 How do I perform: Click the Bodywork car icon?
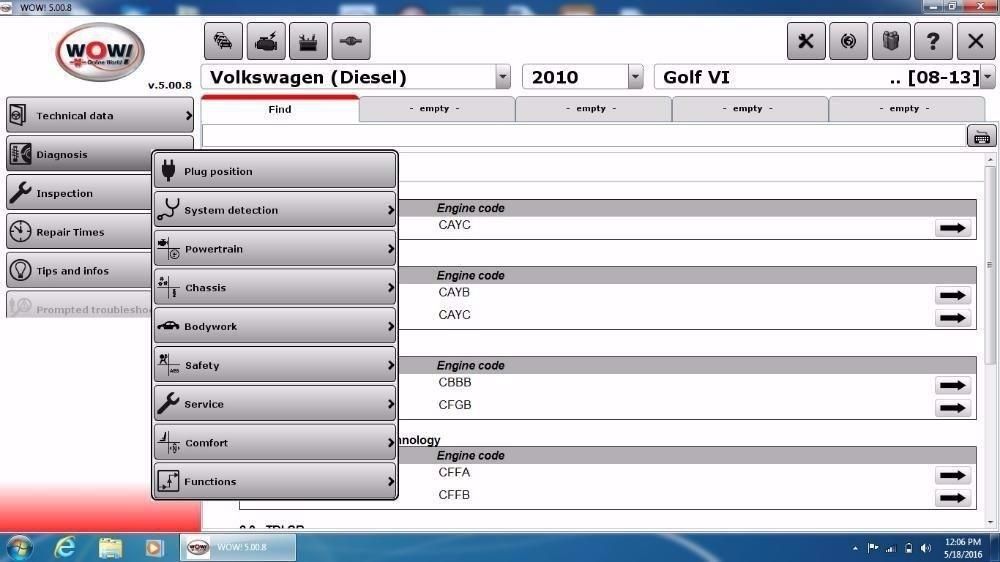pyautogui.click(x=168, y=325)
